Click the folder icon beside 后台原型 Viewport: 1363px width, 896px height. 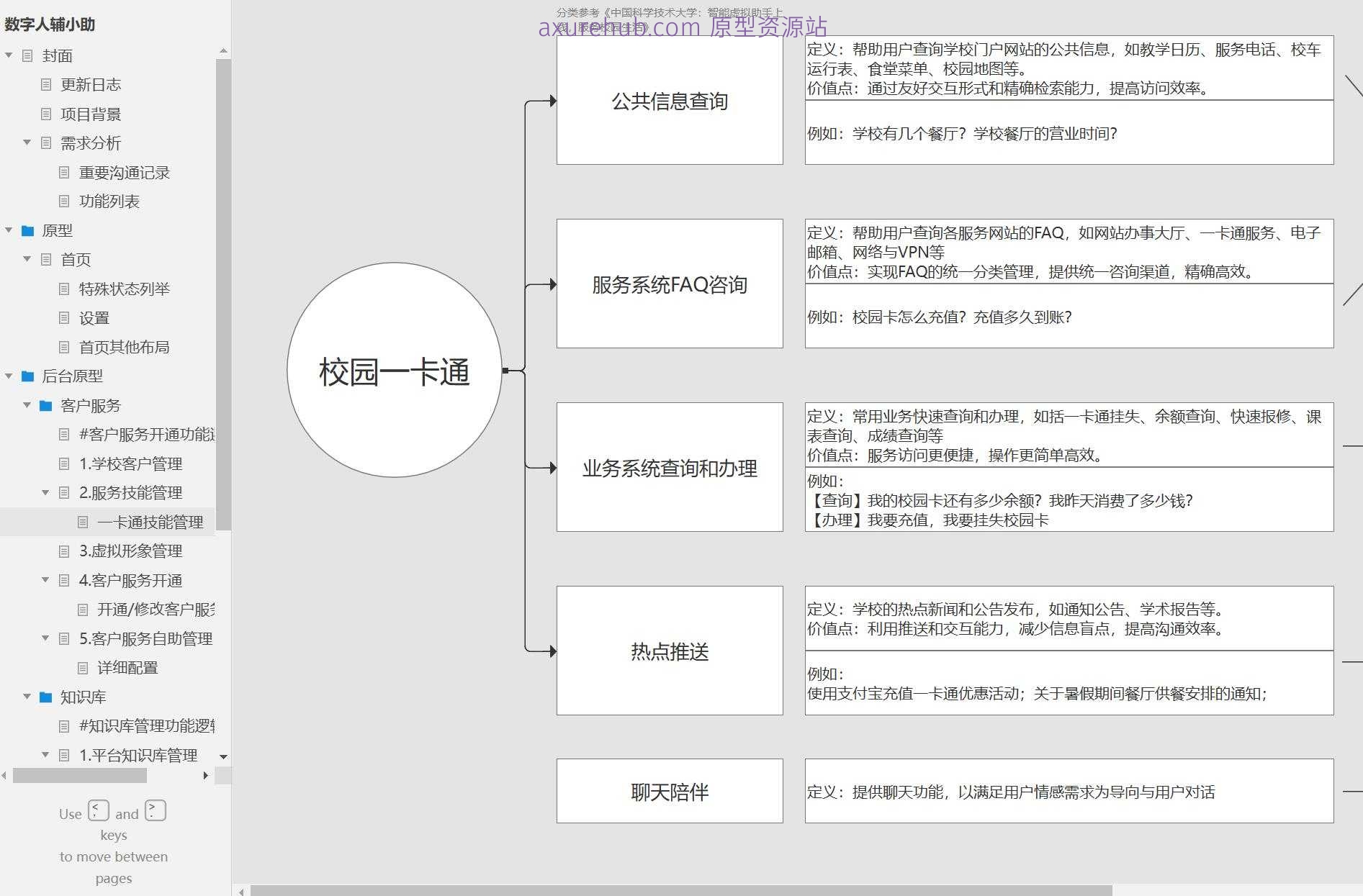(x=27, y=376)
